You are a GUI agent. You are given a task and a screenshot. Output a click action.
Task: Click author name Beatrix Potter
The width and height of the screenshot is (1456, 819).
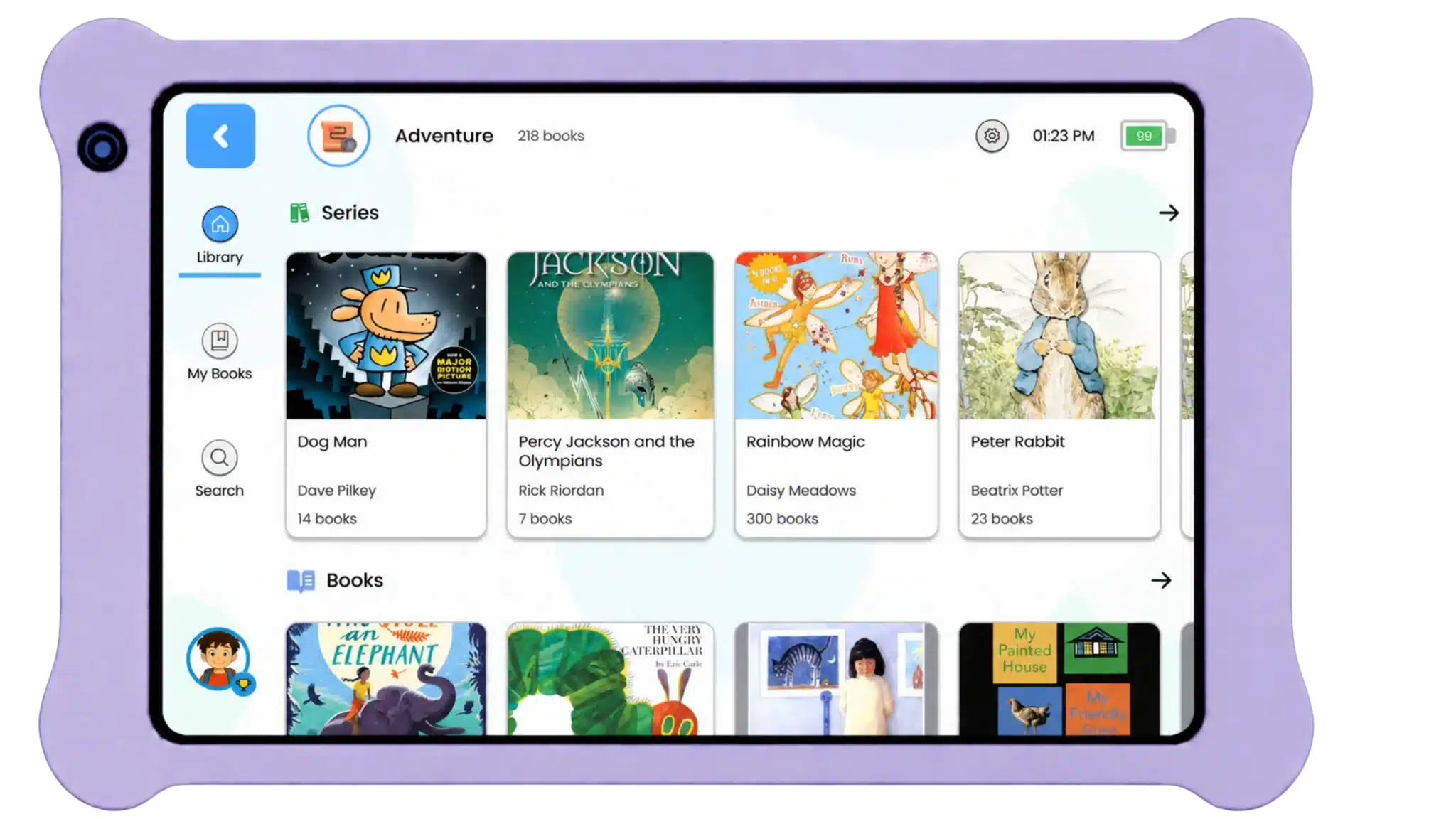tap(1017, 491)
